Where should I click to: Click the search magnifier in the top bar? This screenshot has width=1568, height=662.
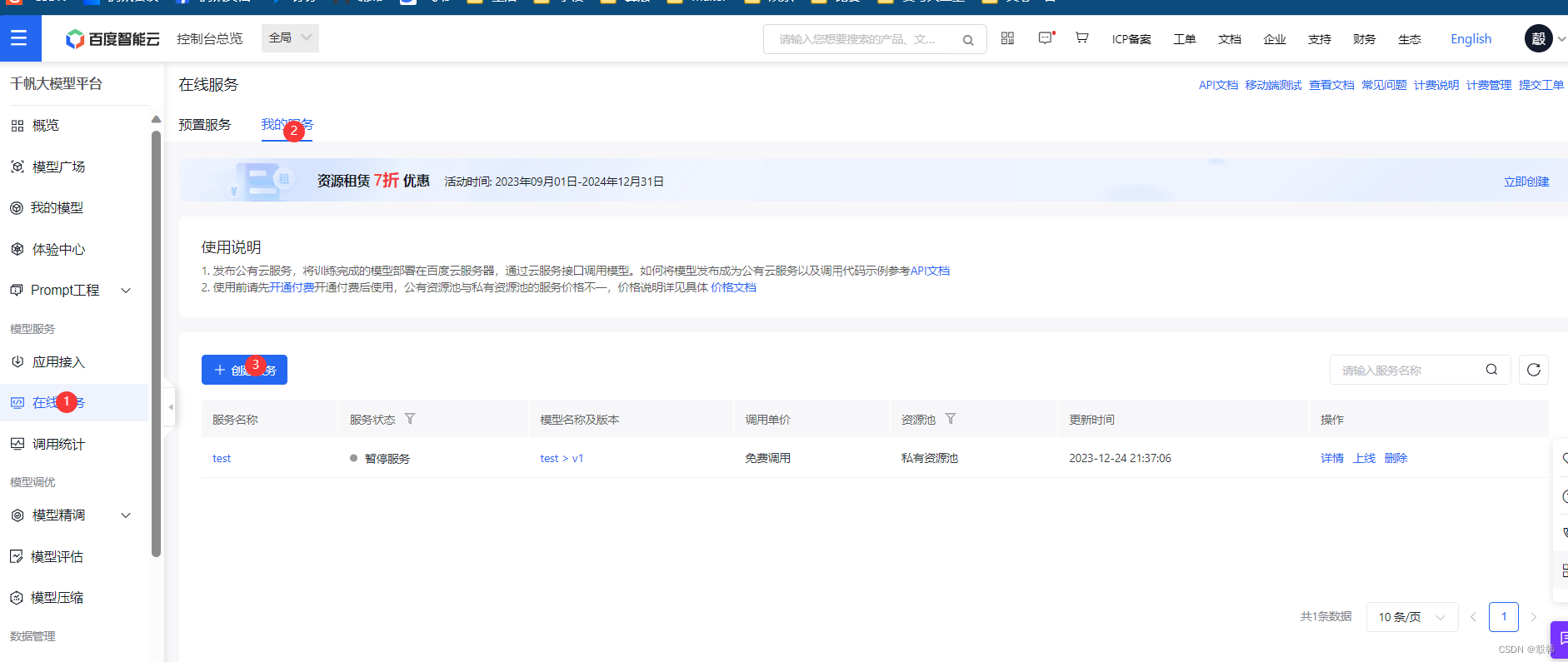point(968,40)
